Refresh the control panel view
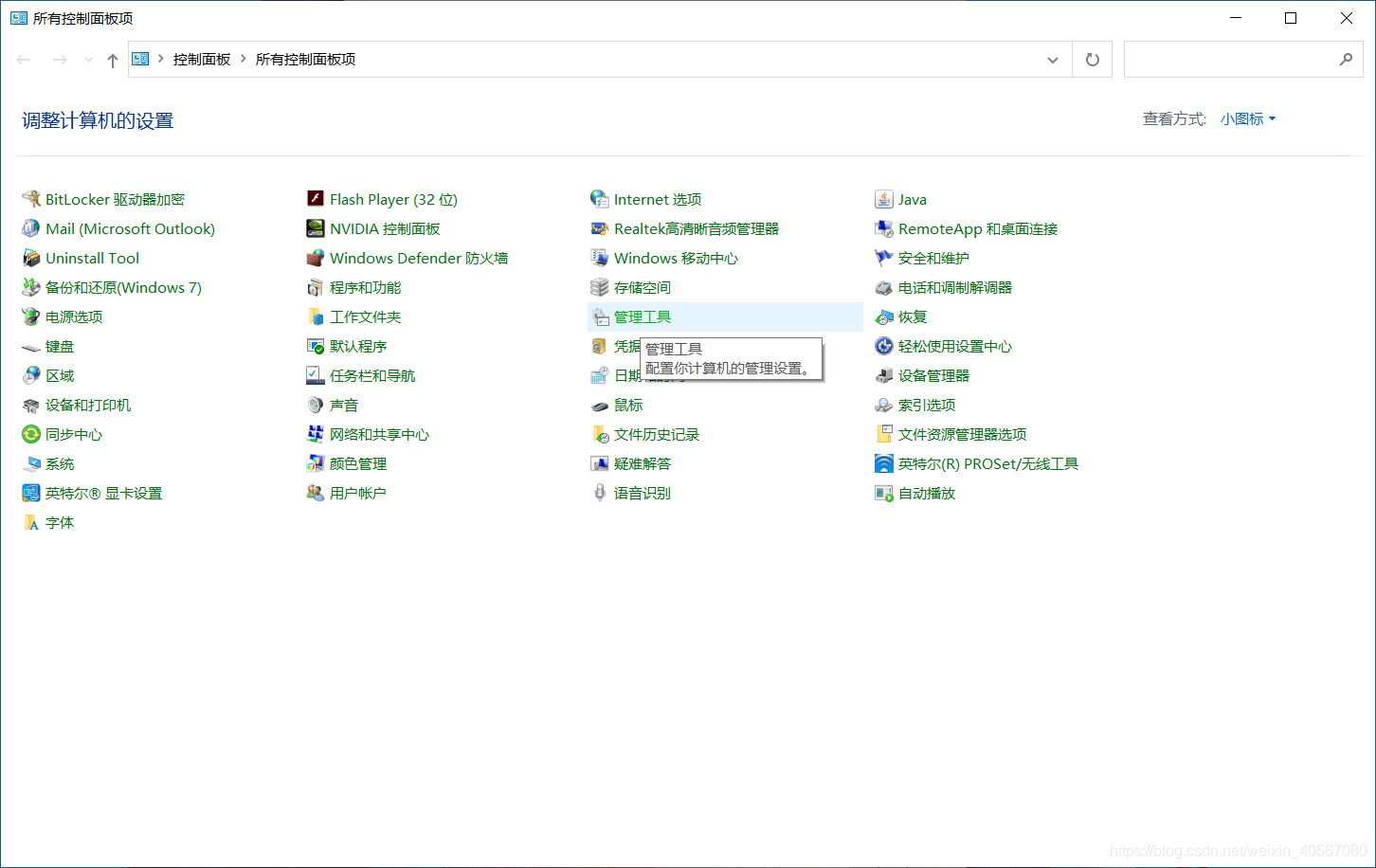1376x868 pixels. [1093, 60]
